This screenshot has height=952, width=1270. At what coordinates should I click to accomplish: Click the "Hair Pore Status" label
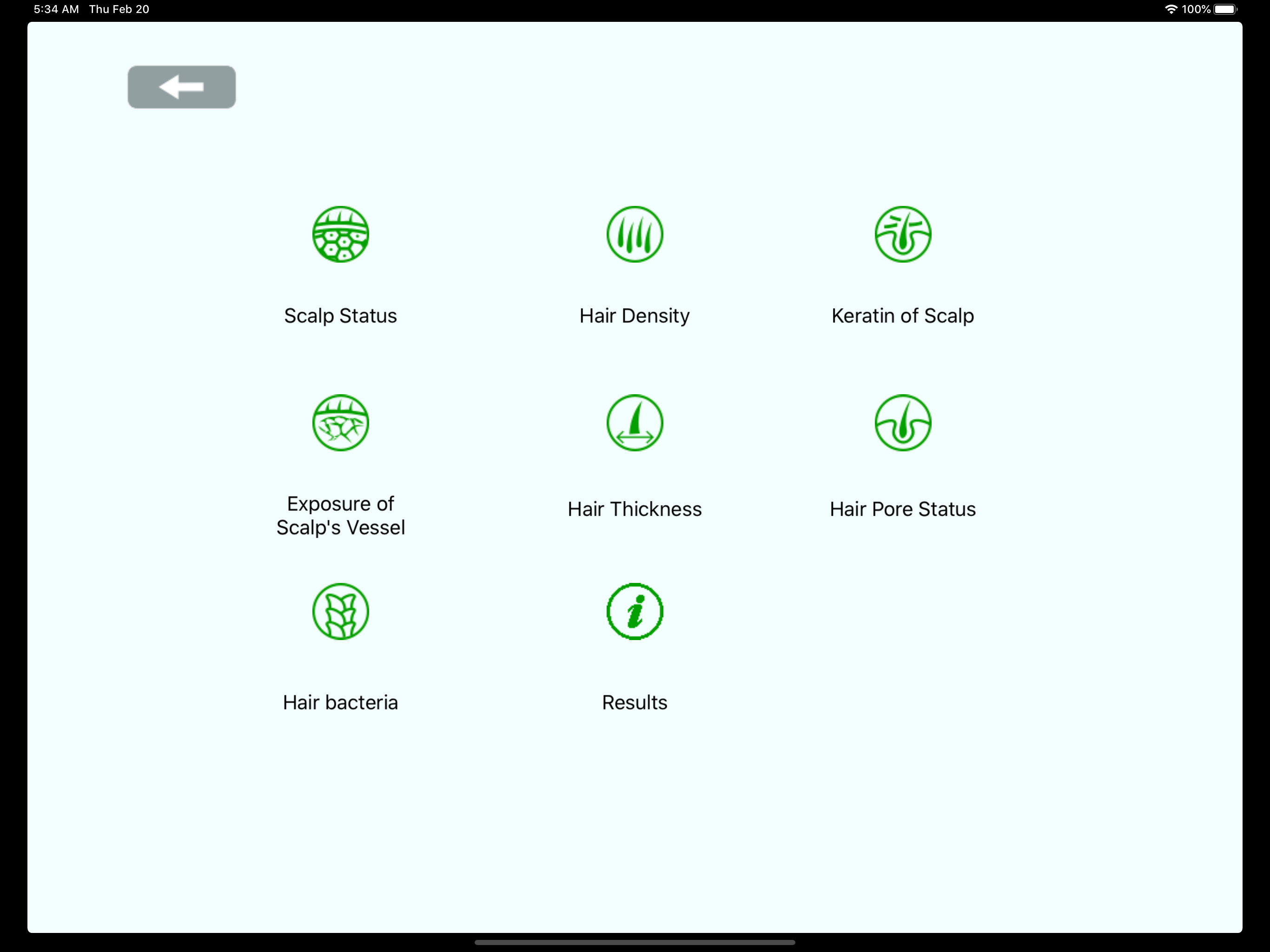903,509
